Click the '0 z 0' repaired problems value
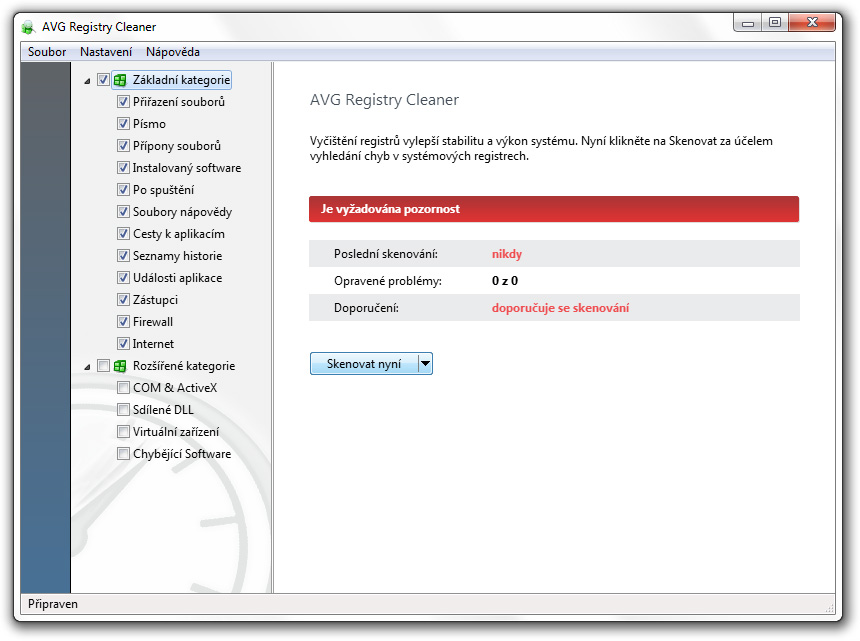860x641 pixels. [505, 281]
